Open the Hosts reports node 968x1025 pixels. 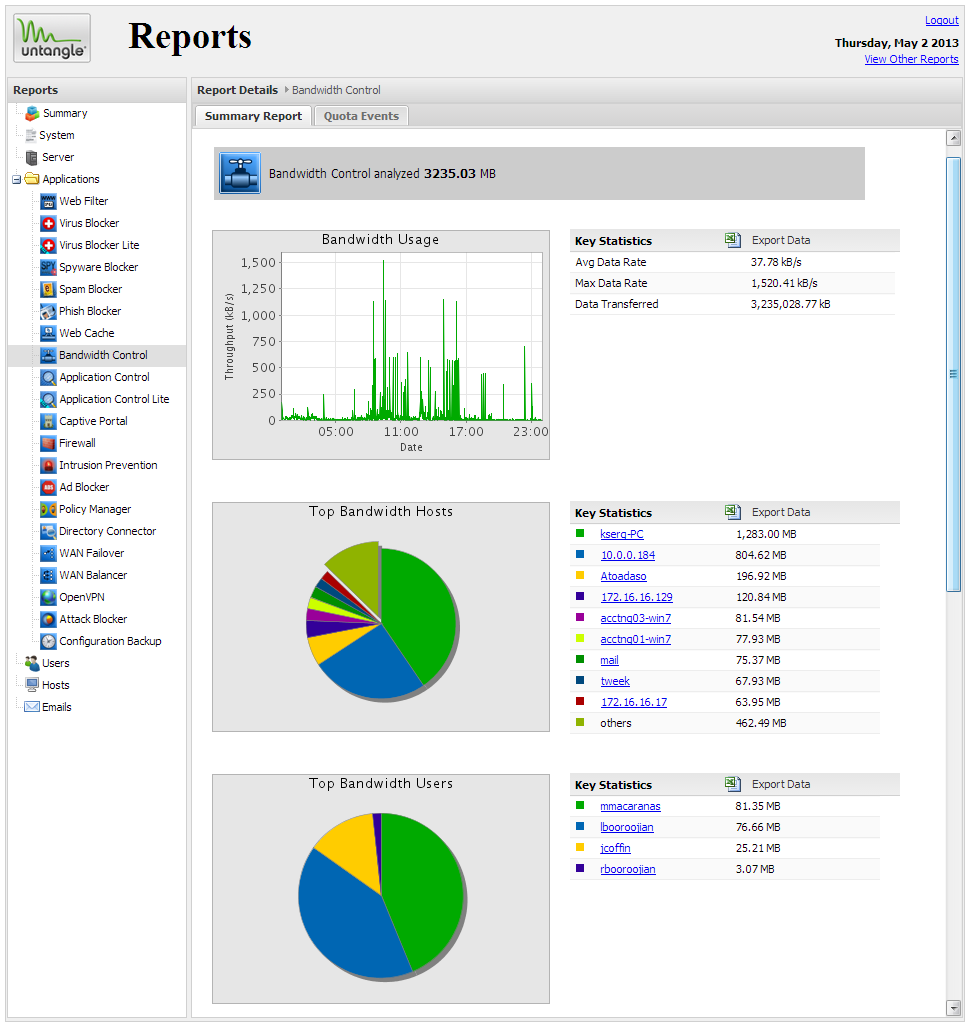pyautogui.click(x=56, y=686)
